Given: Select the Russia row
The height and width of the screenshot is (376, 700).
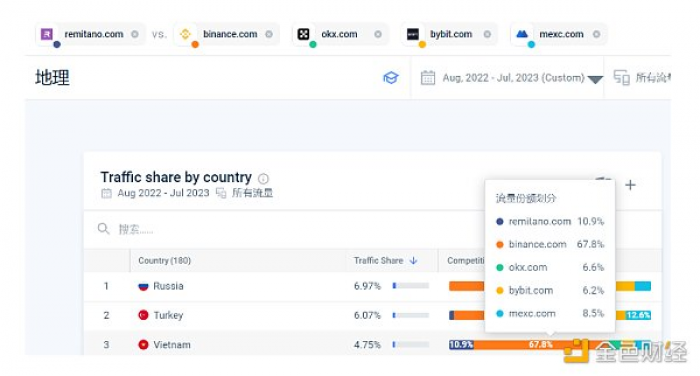Looking at the screenshot, I should pos(372,286).
